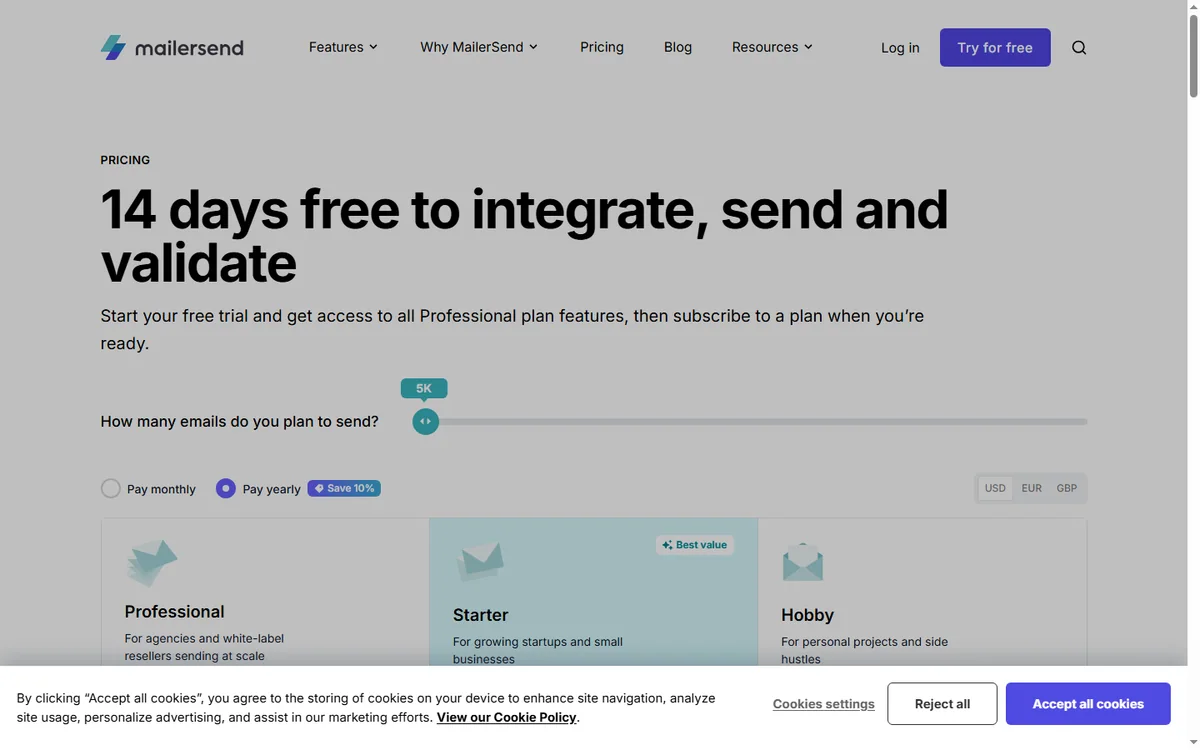The image size is (1200, 750).
Task: Click the Try for free button
Action: (x=995, y=47)
